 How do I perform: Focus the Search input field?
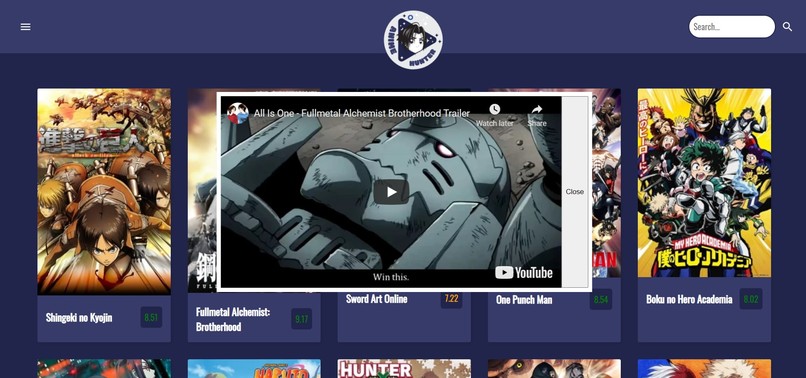tap(731, 27)
